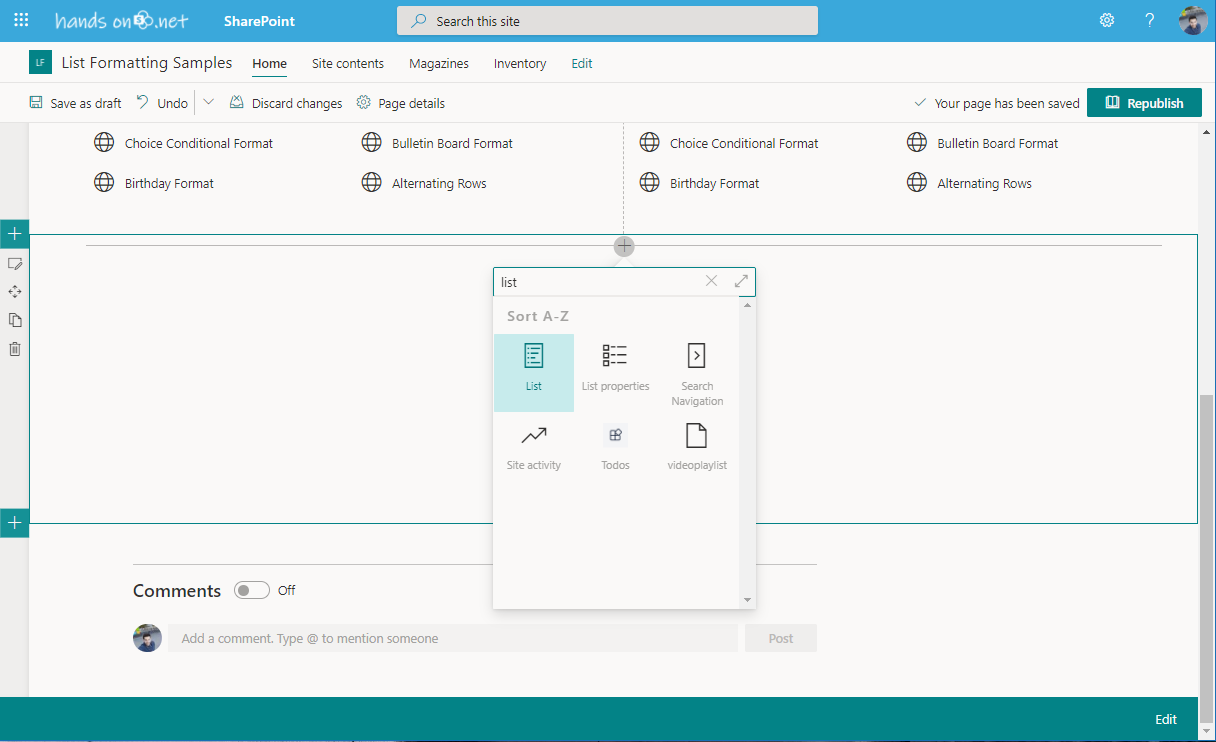This screenshot has width=1216, height=742.
Task: Delete the section using the trash icon
Action: click(x=15, y=348)
